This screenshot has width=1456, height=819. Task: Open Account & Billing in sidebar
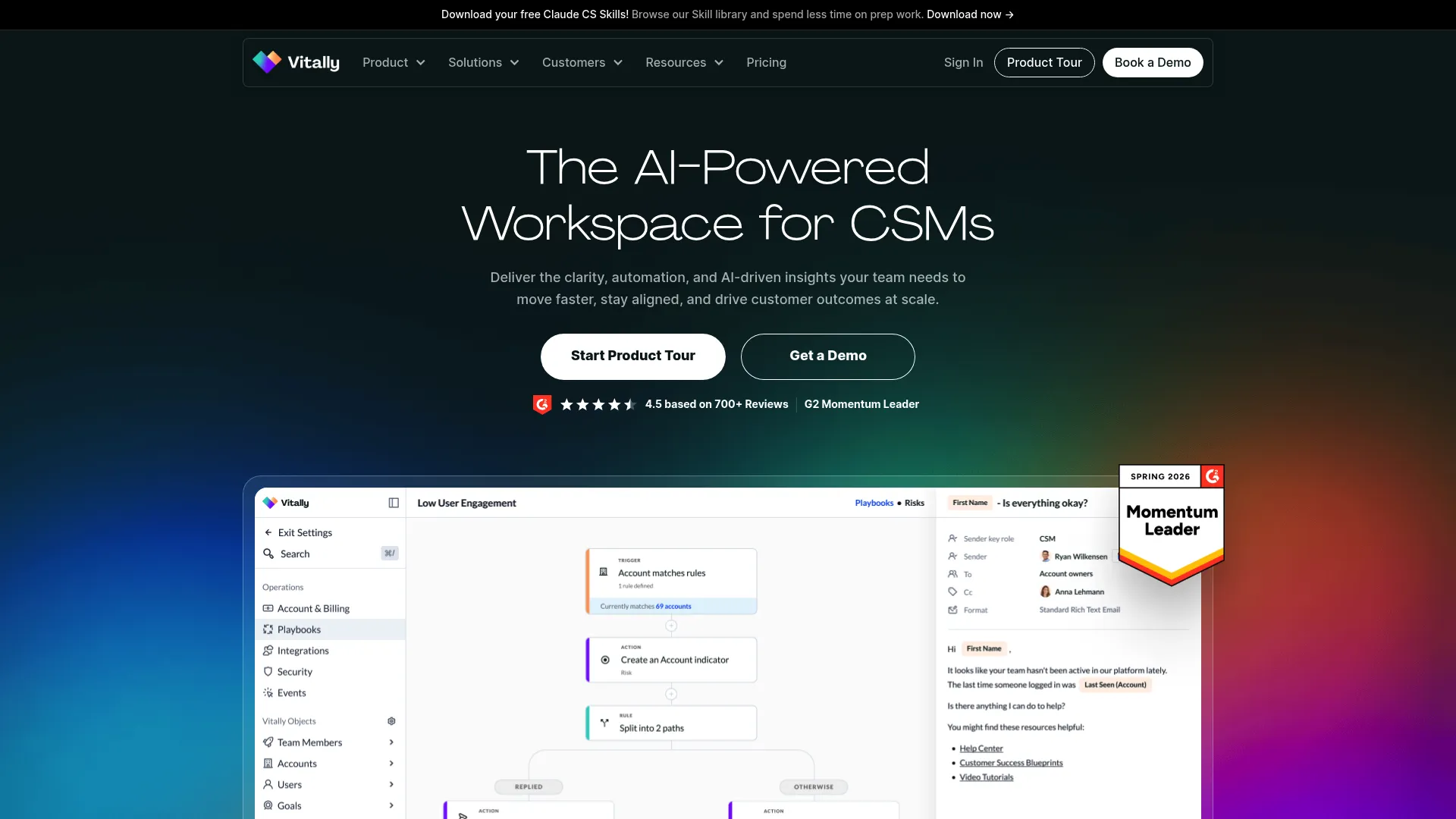(330, 608)
